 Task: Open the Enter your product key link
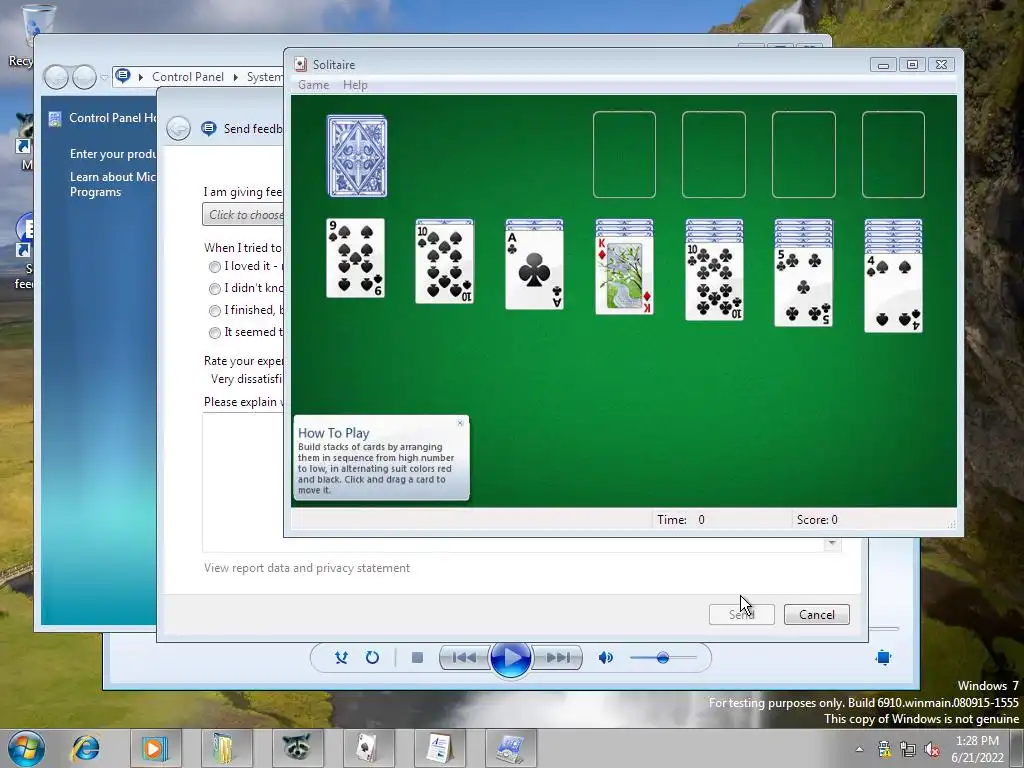click(113, 154)
